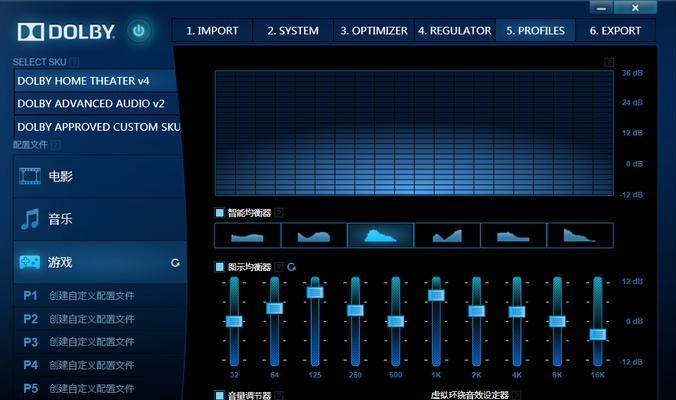Choose the second intelligent equalizer preset curve

coord(314,235)
